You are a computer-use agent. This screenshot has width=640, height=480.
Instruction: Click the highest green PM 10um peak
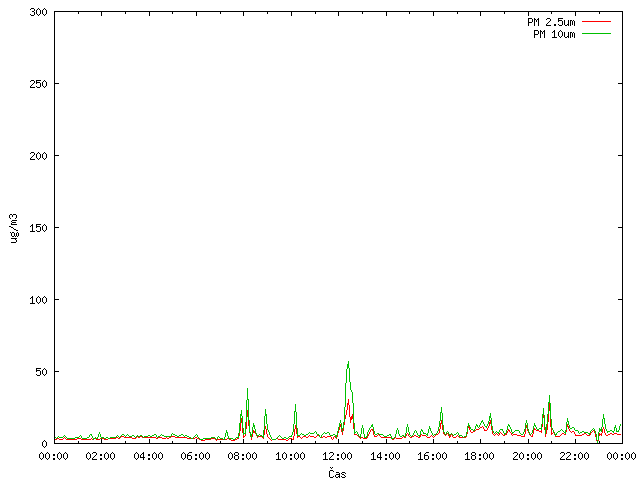pos(348,362)
